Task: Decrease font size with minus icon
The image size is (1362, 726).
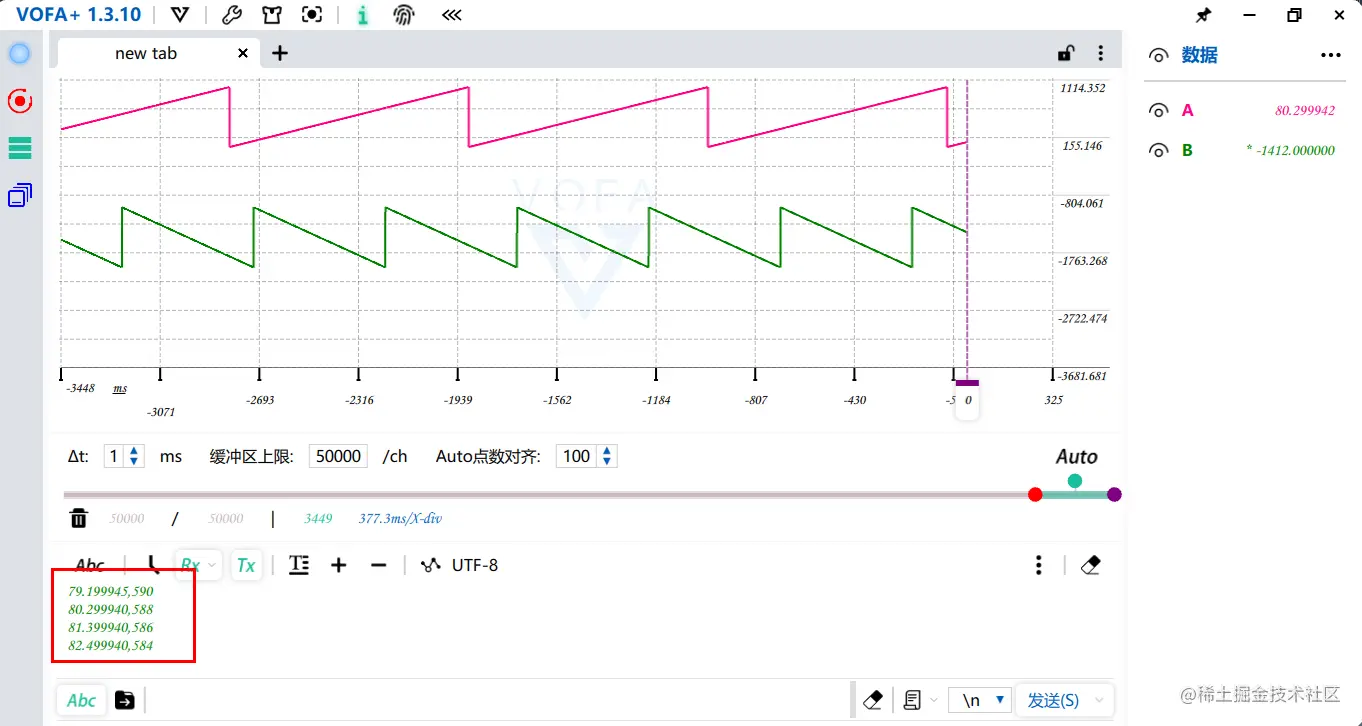Action: [378, 565]
